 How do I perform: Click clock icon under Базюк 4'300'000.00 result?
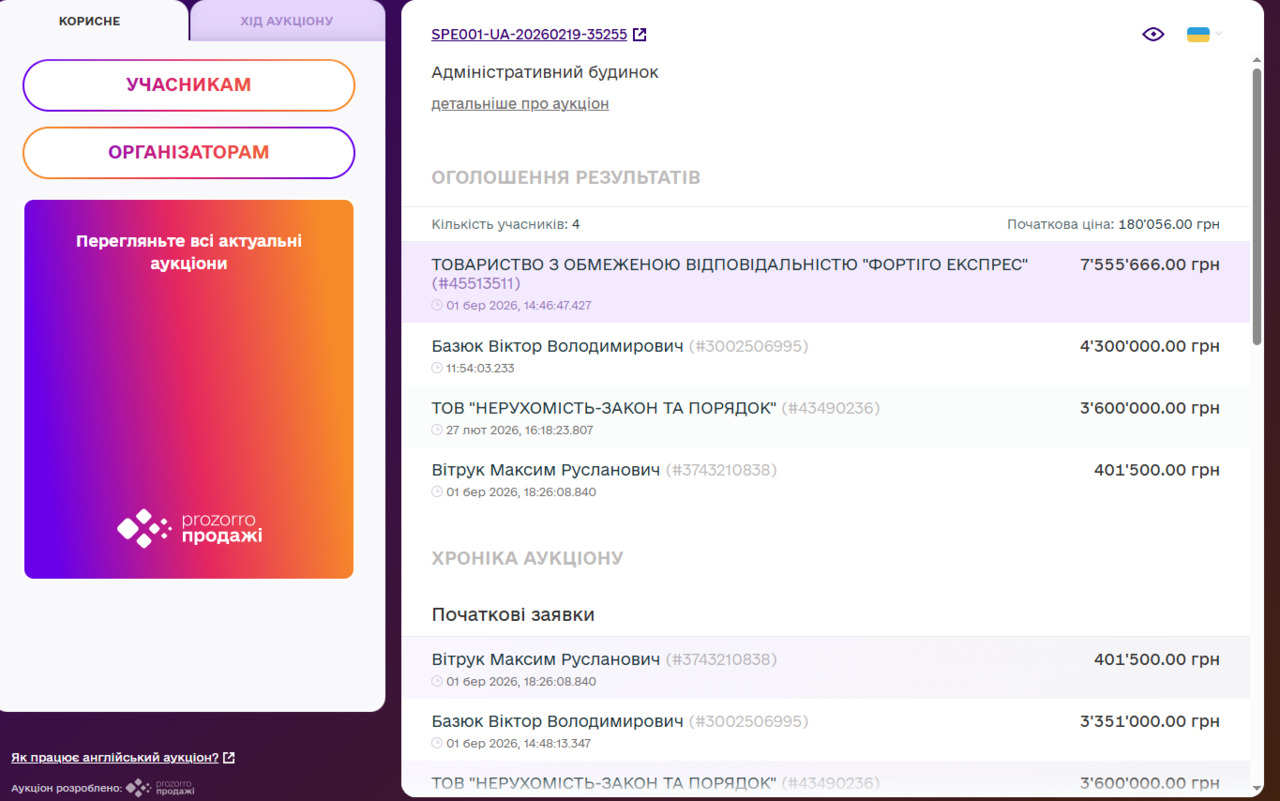[437, 369]
